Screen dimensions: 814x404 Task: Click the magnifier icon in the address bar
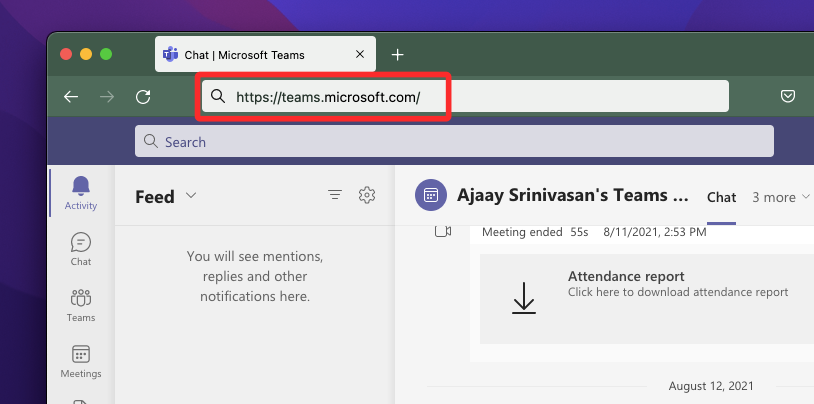click(218, 96)
